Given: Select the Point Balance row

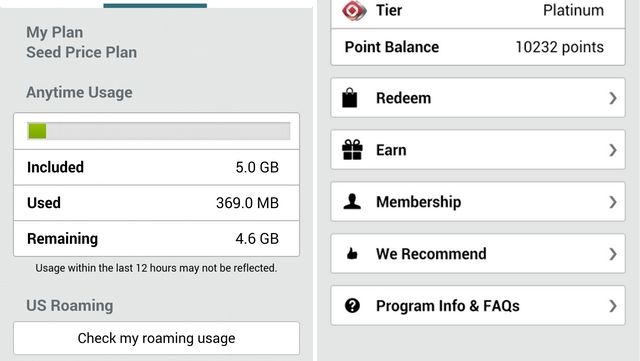Looking at the screenshot, I should (x=478, y=47).
